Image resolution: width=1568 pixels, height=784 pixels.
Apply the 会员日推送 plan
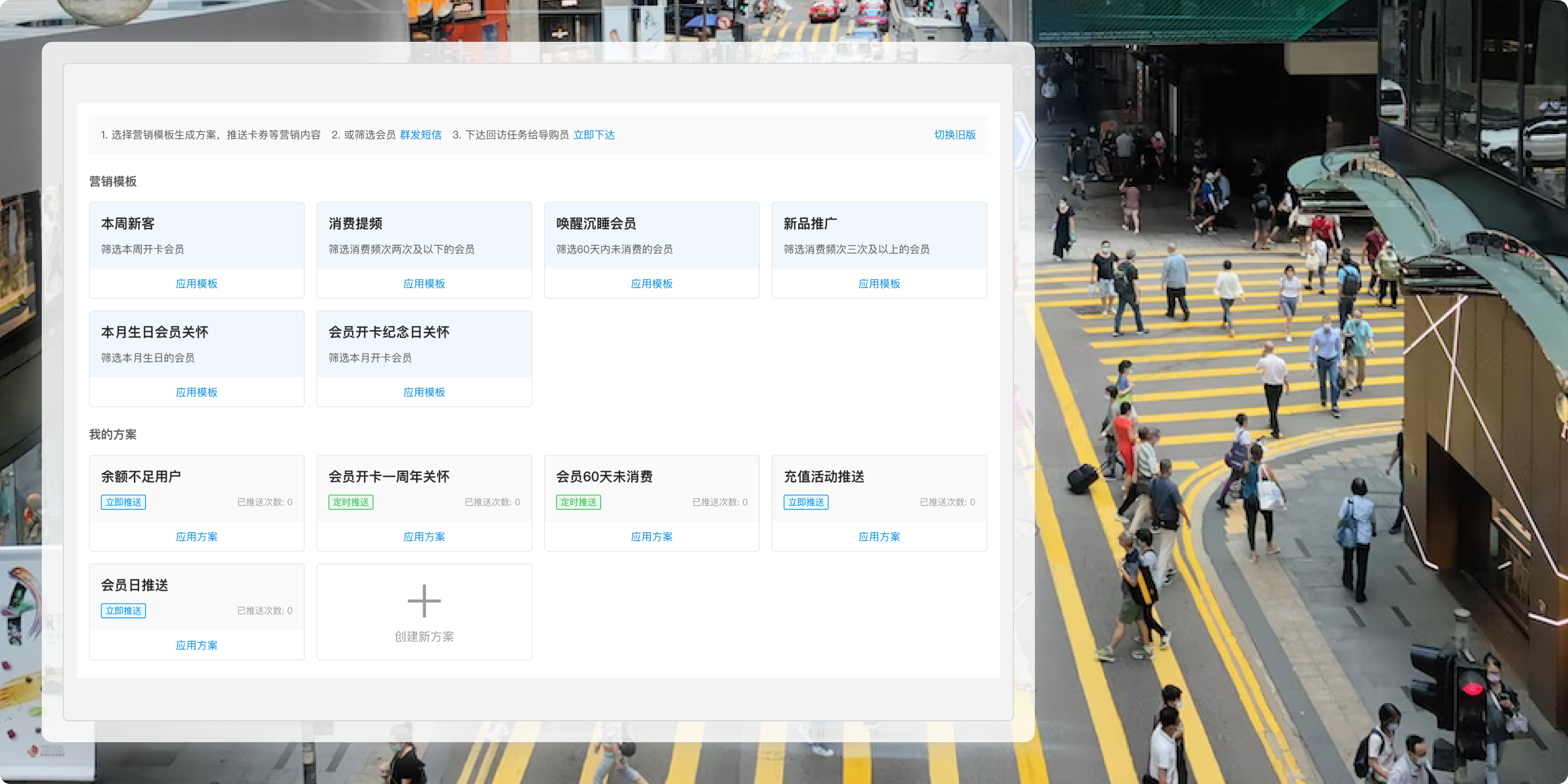(x=197, y=645)
